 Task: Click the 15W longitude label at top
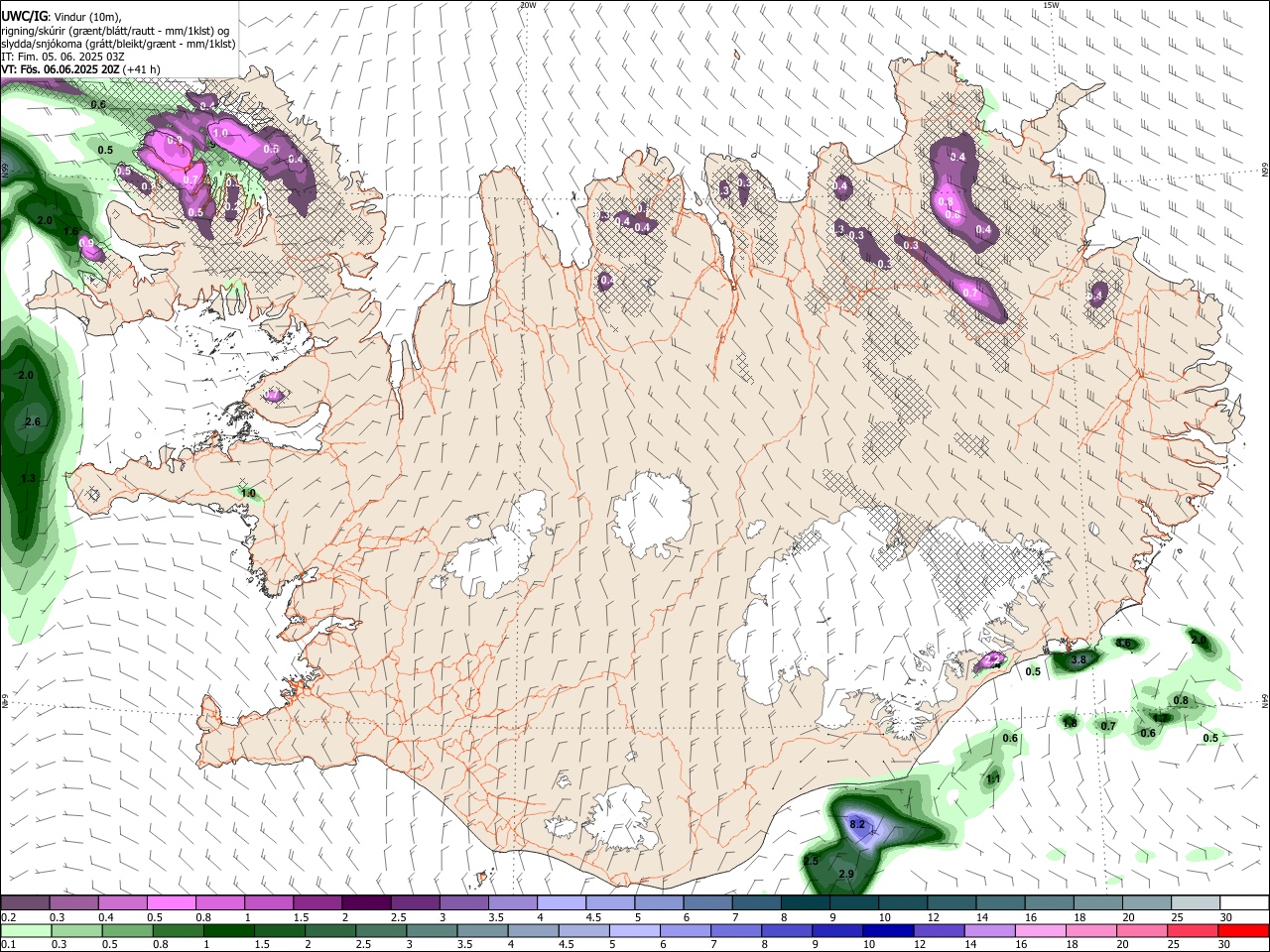[1051, 5]
